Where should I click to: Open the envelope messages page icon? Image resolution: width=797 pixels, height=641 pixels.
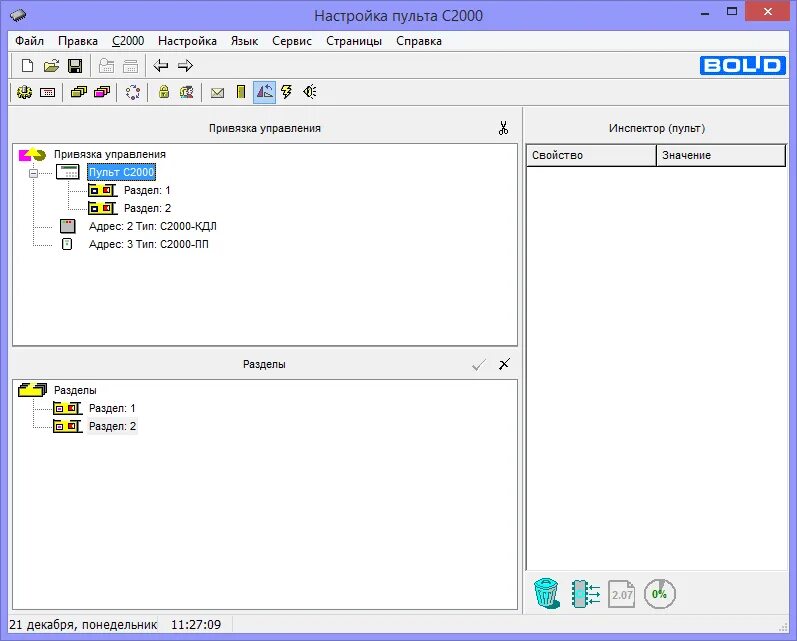[218, 93]
